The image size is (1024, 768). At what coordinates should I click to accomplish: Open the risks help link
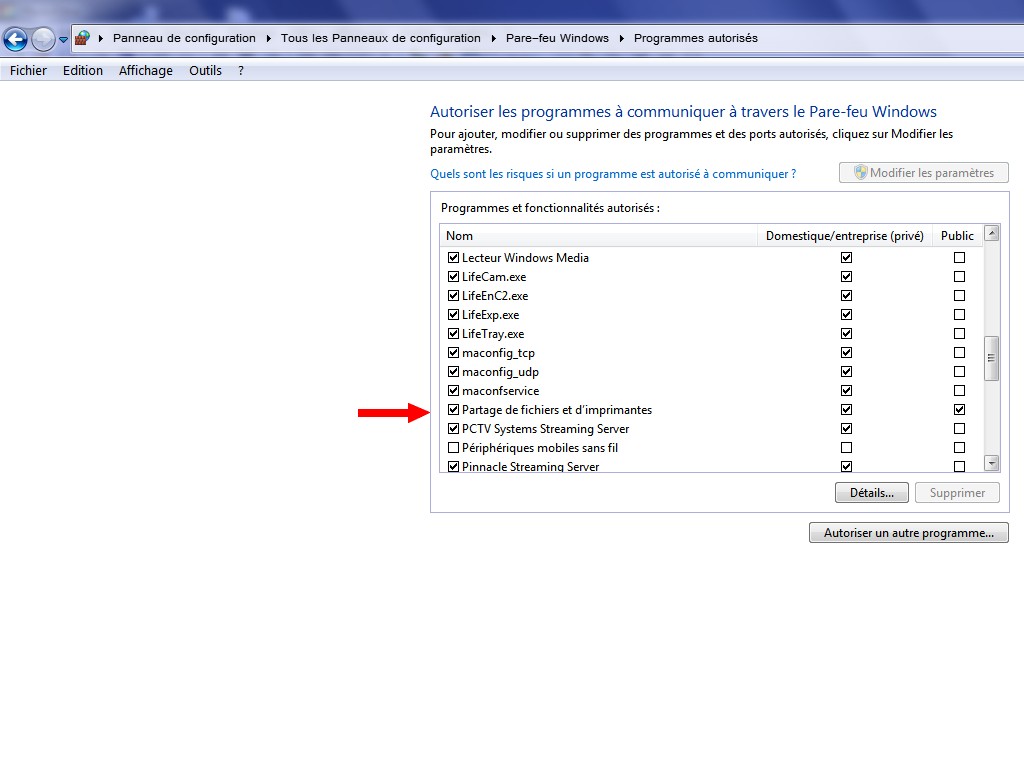coord(612,174)
